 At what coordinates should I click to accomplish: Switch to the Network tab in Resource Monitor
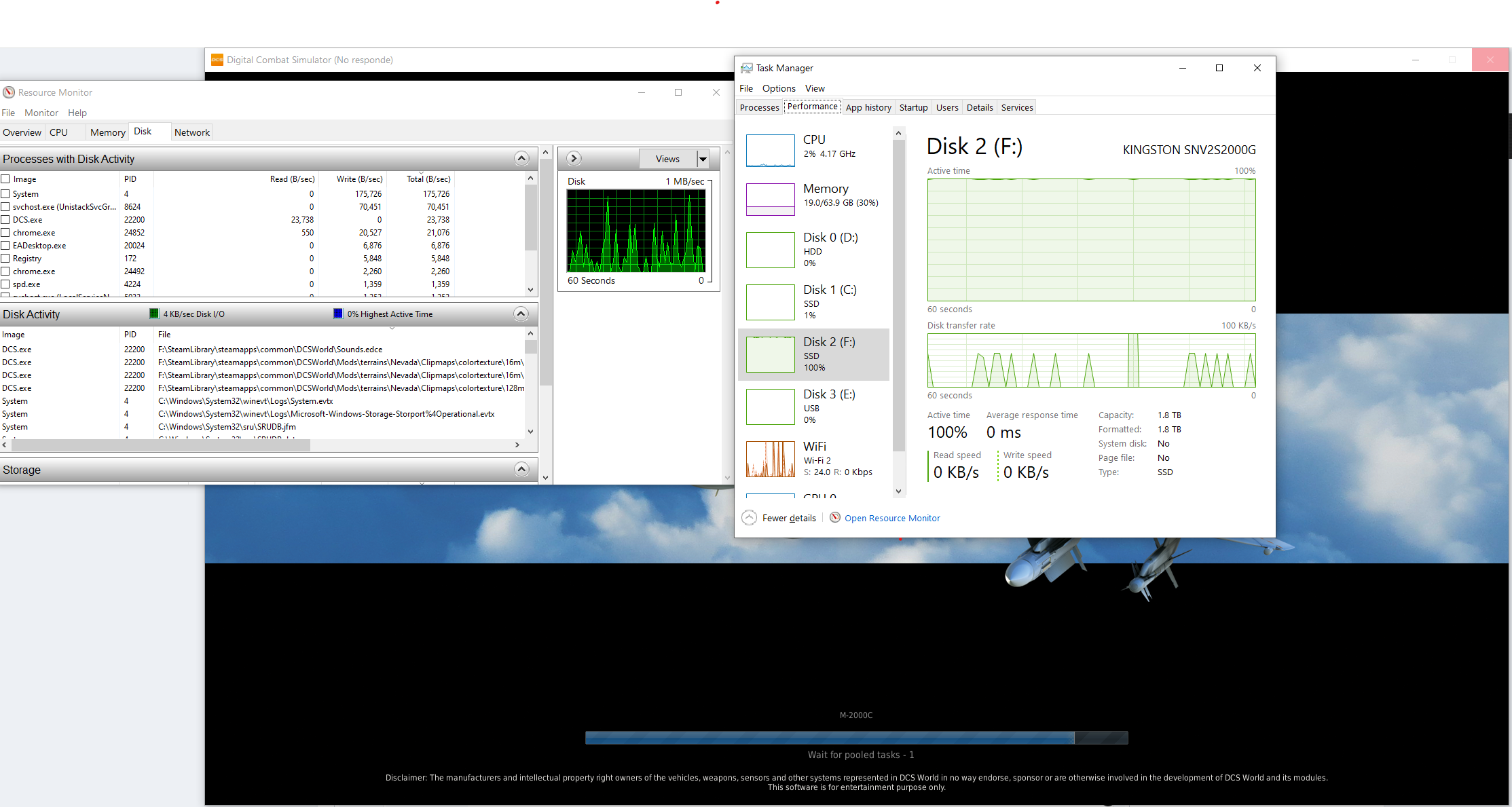(192, 132)
